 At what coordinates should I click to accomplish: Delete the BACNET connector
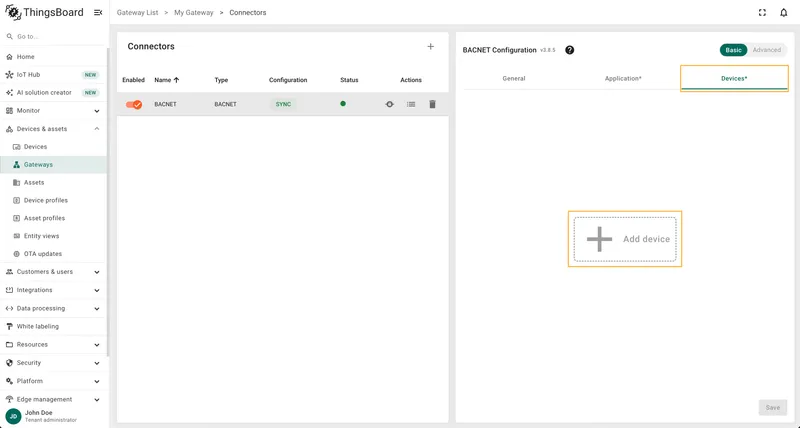[432, 104]
